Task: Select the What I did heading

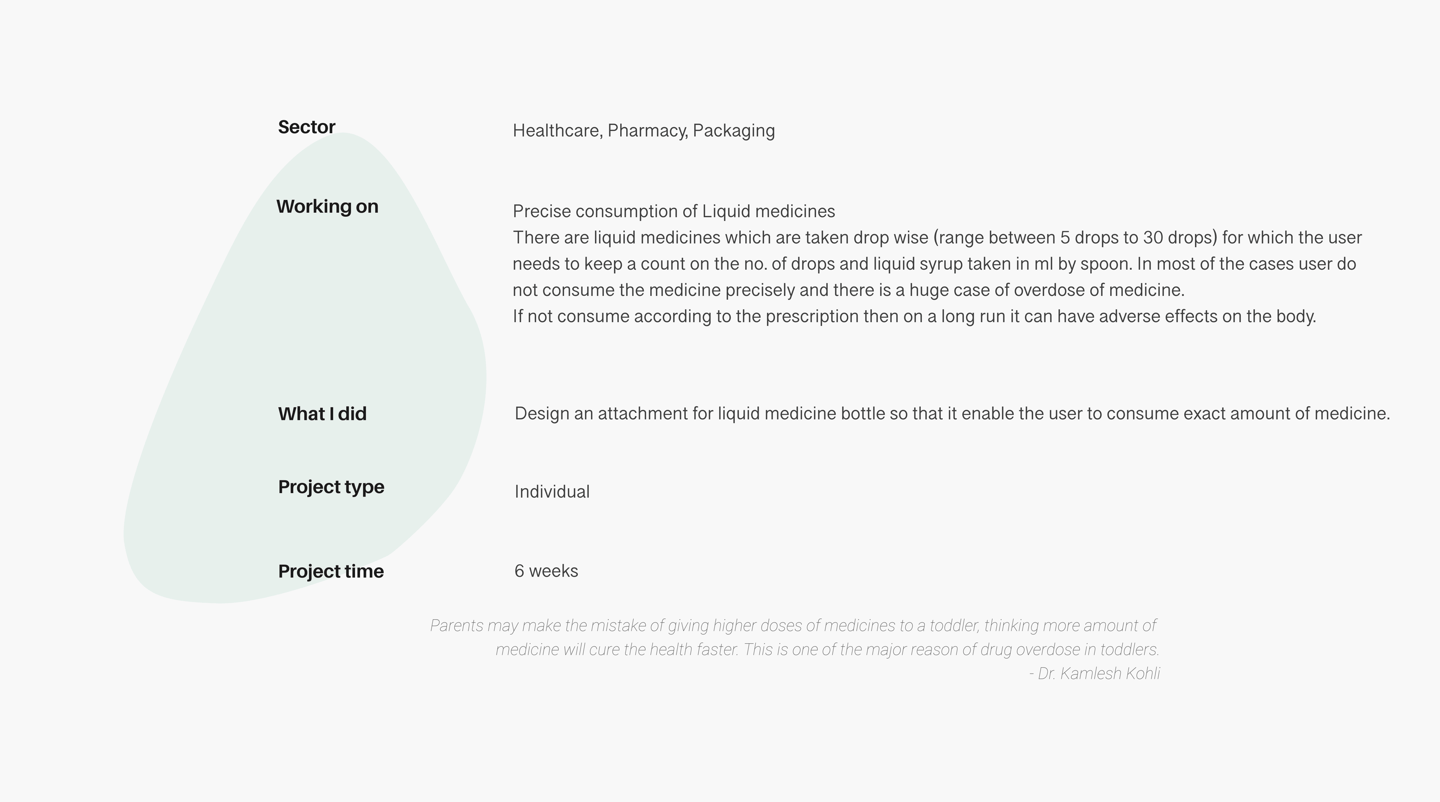Action: coord(322,414)
